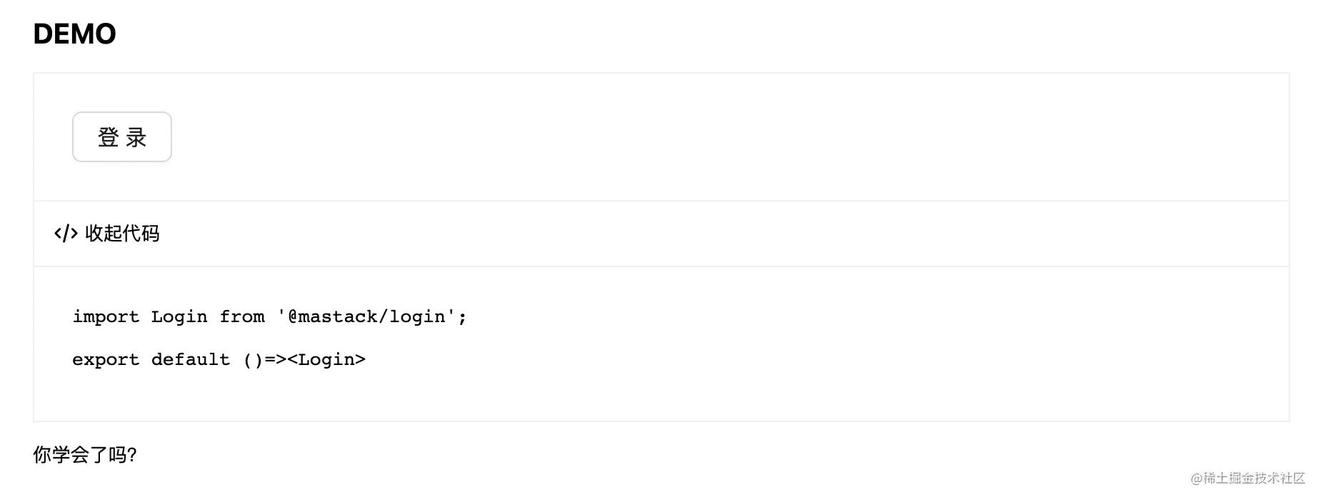Click the DEMO heading
Viewport: 1320px width, 500px height.
75,34
